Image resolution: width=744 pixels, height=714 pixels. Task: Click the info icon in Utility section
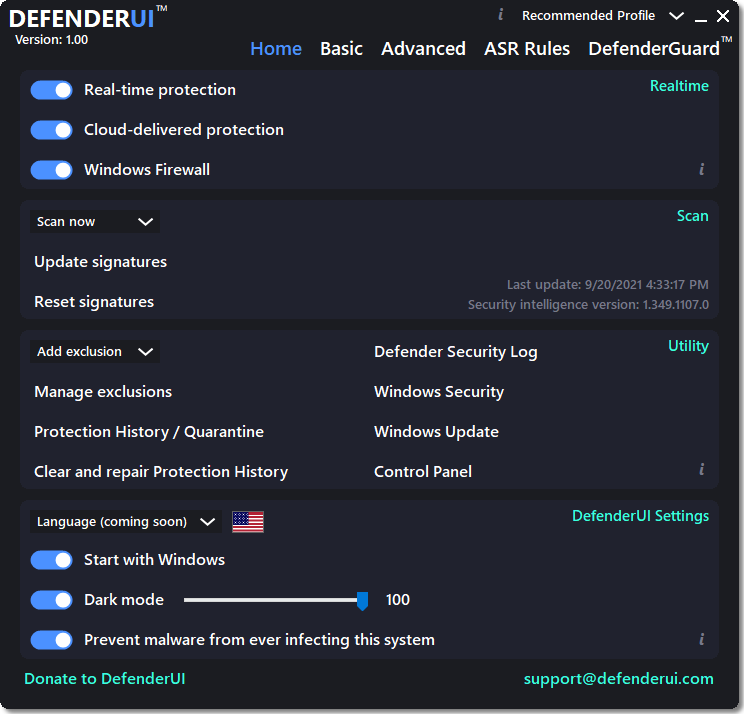click(702, 470)
